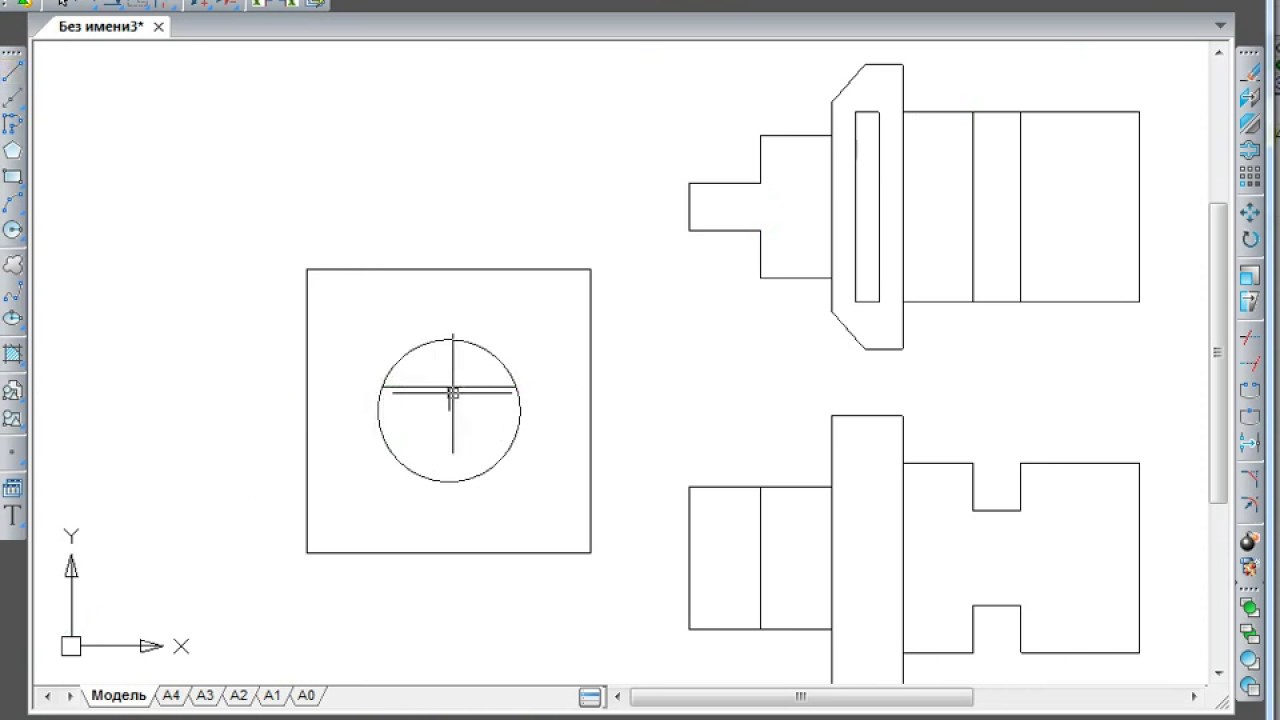Image resolution: width=1280 pixels, height=720 pixels.
Task: Select the Point tool
Action: click(12, 452)
